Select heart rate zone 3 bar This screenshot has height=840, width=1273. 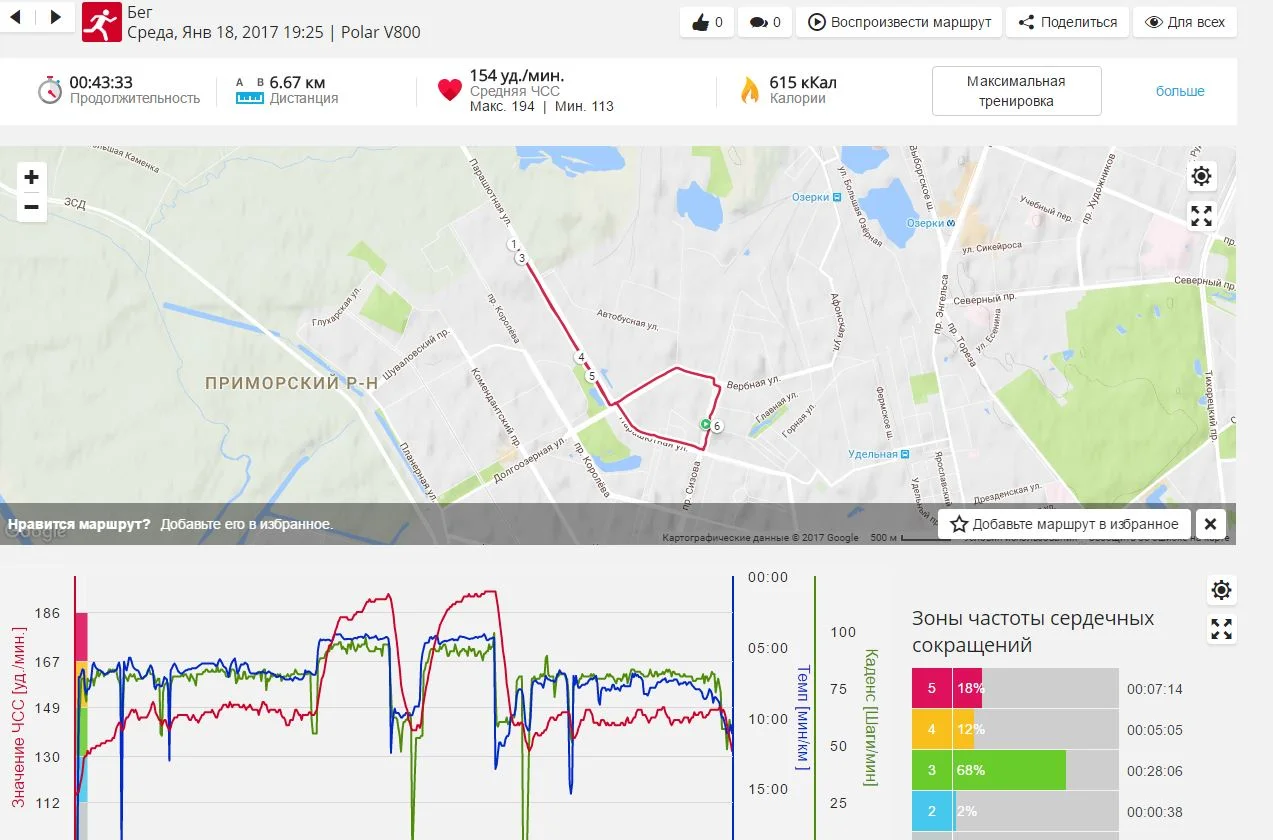click(x=1015, y=770)
